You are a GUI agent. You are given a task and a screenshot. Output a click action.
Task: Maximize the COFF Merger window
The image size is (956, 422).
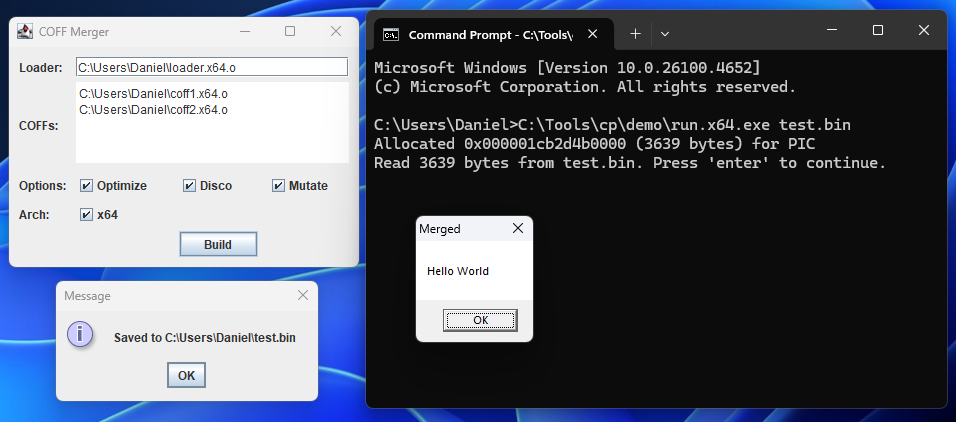point(290,32)
